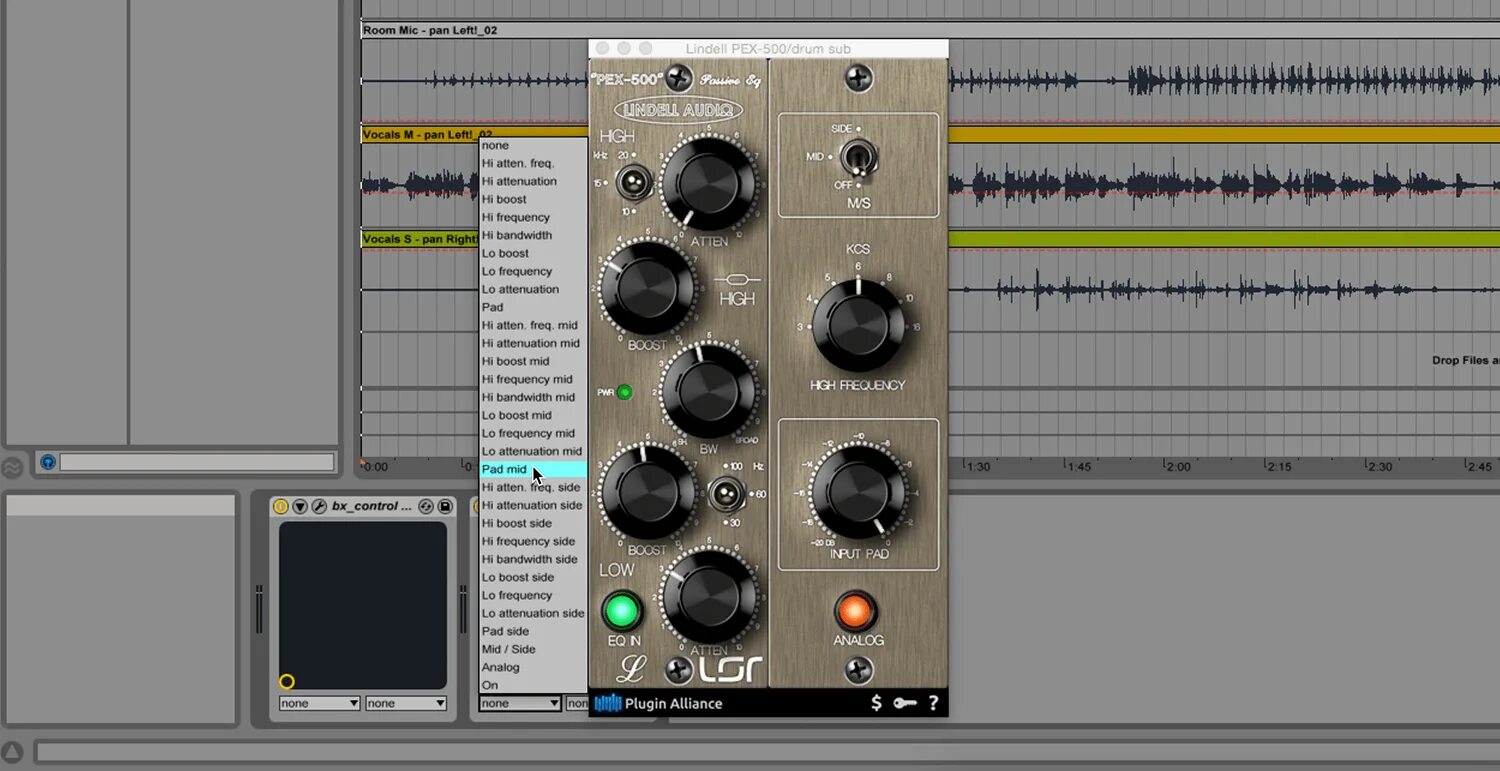The width and height of the screenshot is (1500, 771).
Task: Select 'On' at the list bottom
Action: 533,685
